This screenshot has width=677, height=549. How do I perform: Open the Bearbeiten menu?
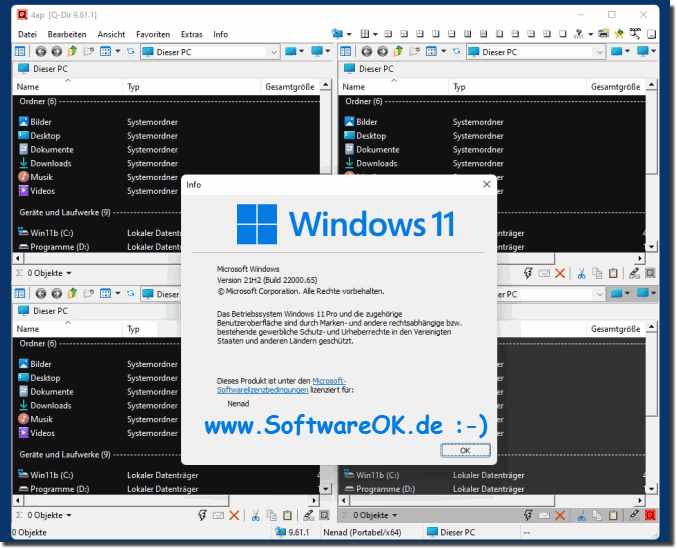coord(67,35)
